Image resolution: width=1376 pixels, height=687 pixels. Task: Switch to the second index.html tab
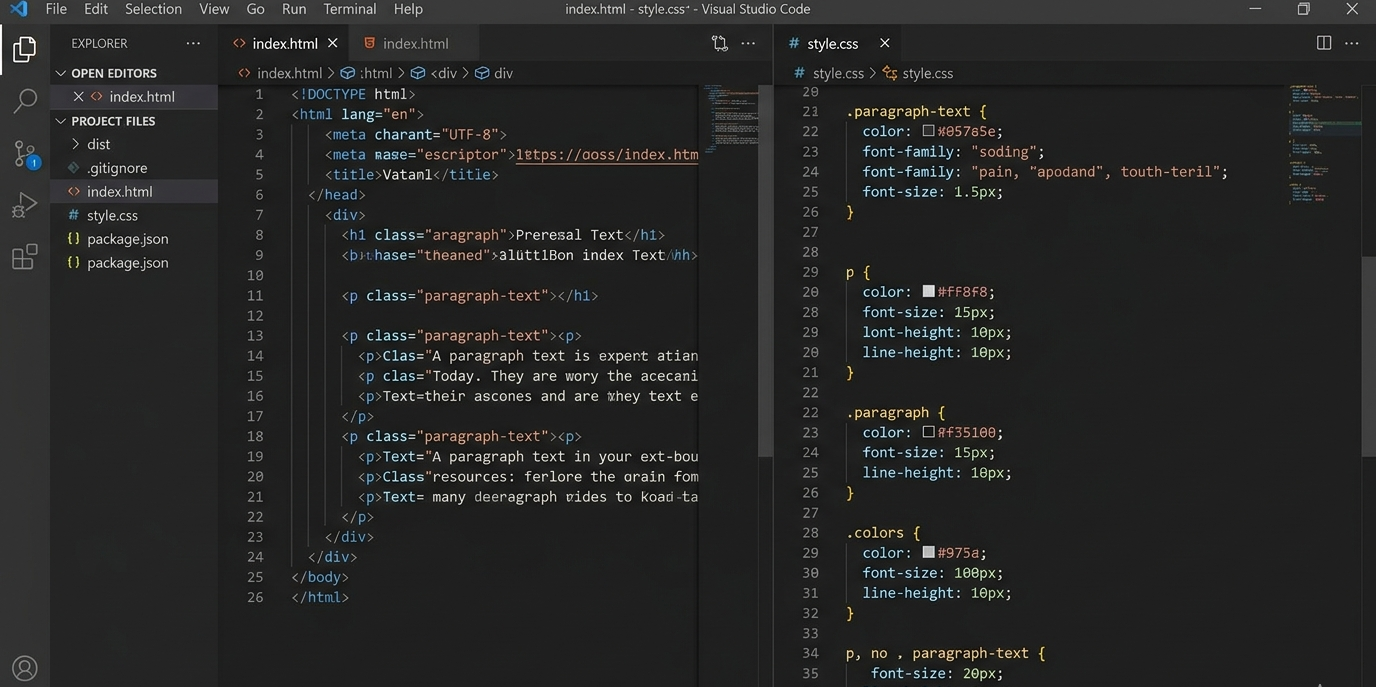point(415,43)
